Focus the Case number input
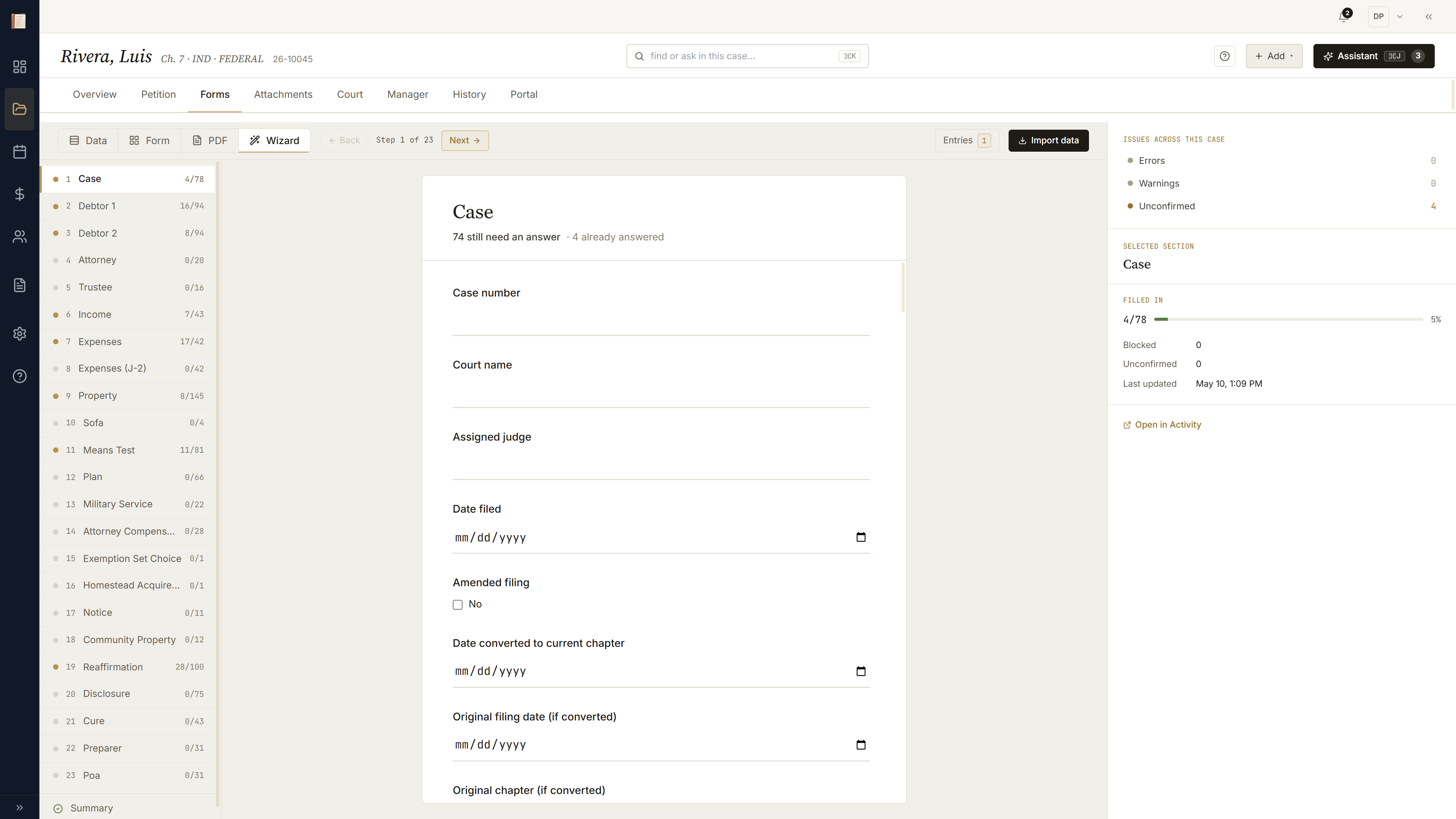 tap(661, 321)
